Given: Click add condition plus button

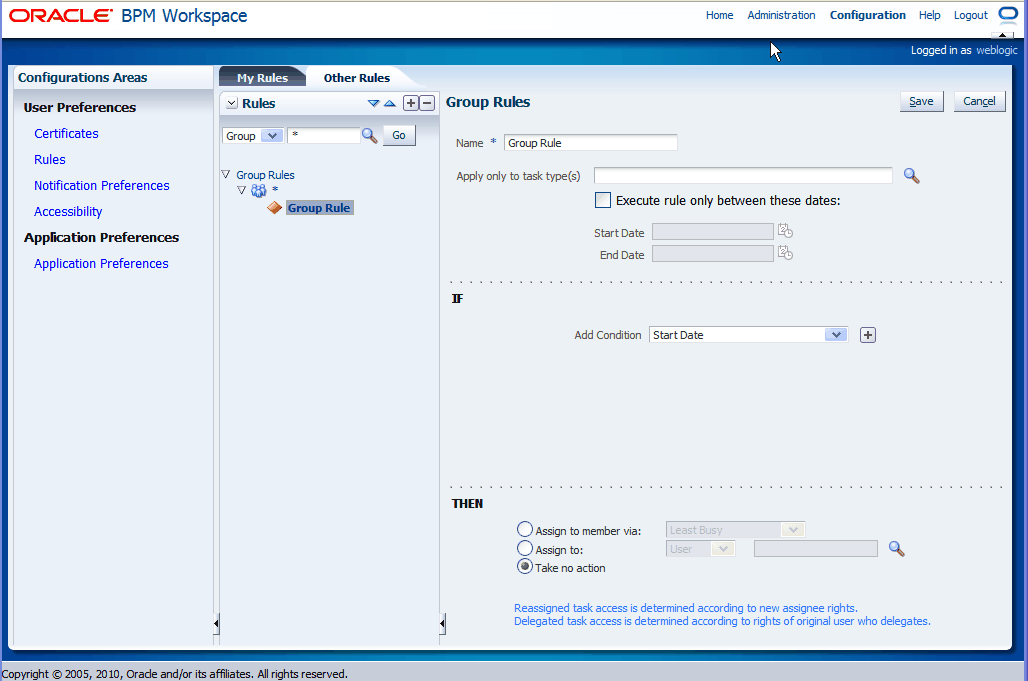Looking at the screenshot, I should (x=867, y=335).
